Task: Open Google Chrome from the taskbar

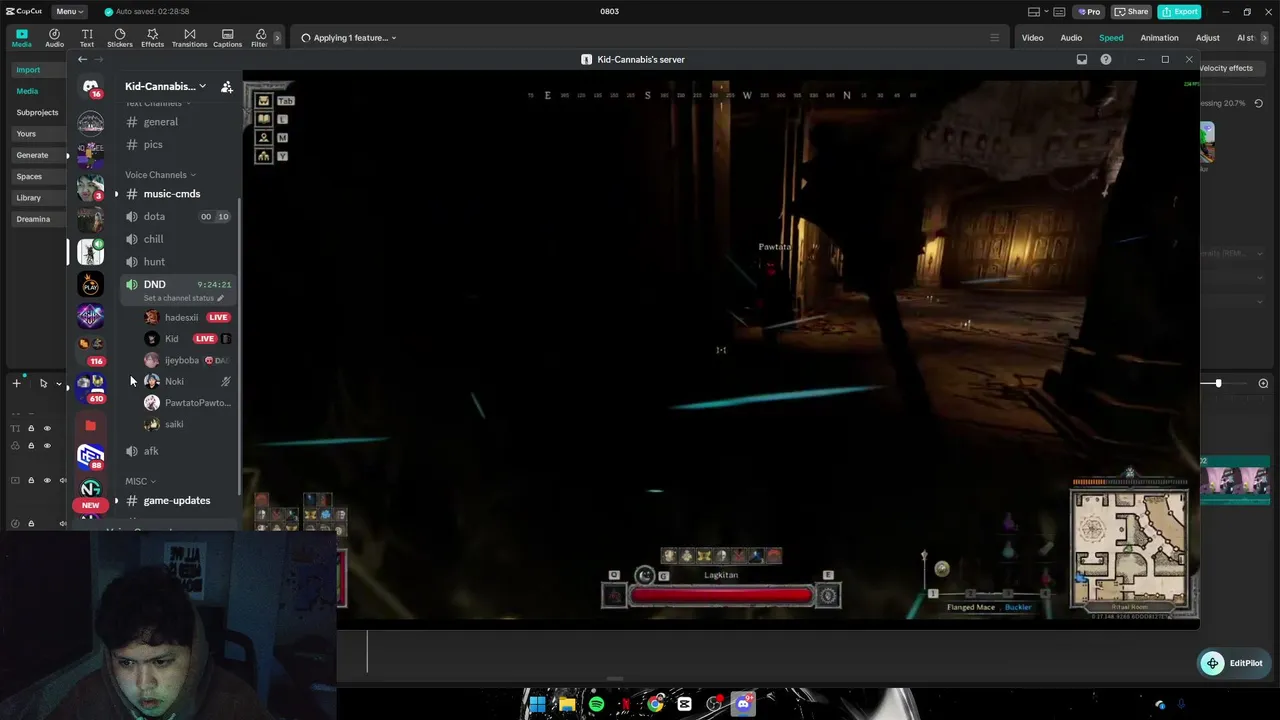Action: 655,704
